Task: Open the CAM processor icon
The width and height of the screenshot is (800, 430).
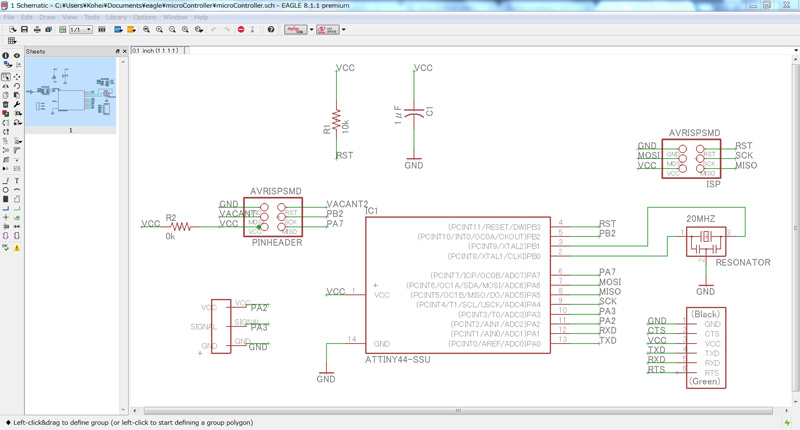Action: [x=48, y=30]
